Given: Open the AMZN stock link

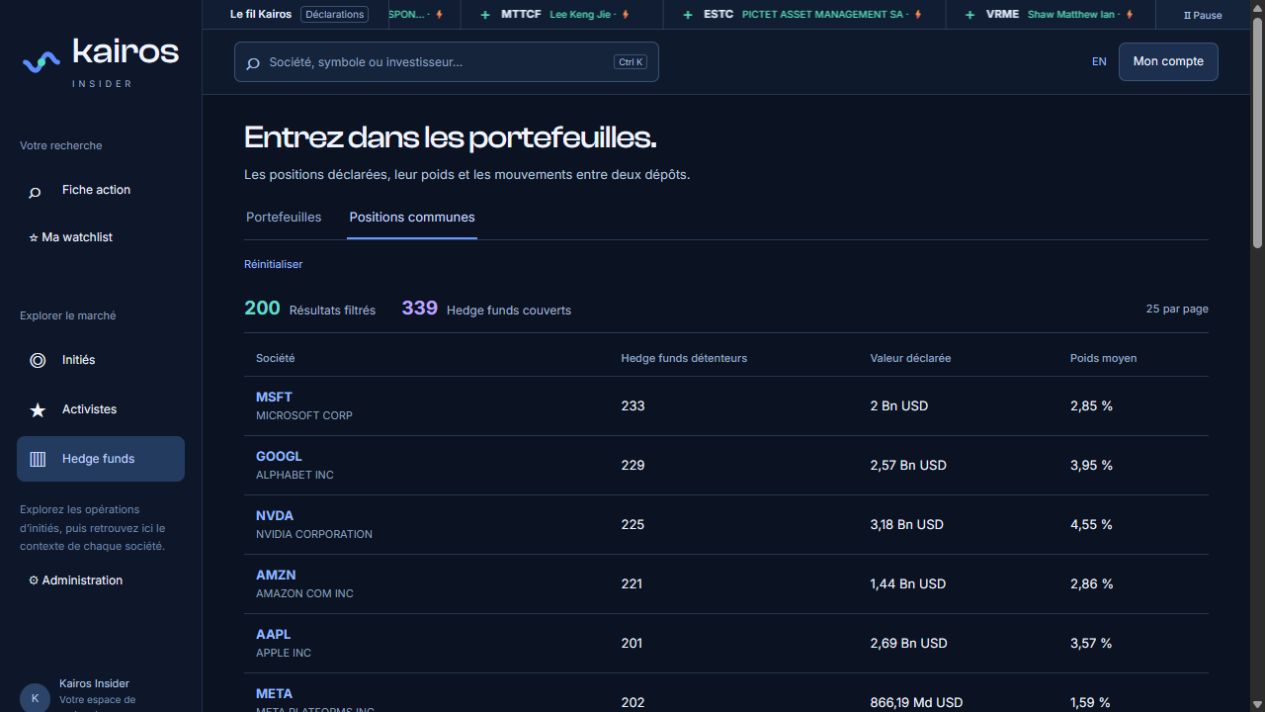Looking at the screenshot, I should (x=276, y=575).
